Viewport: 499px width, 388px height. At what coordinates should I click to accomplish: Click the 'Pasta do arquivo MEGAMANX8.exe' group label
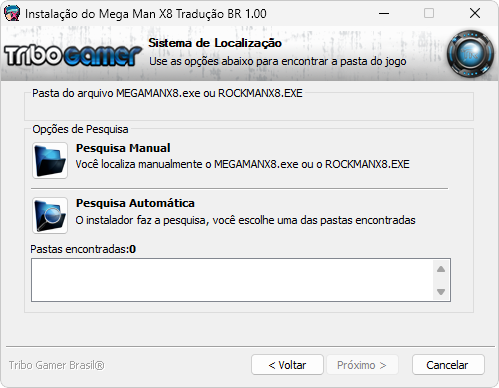click(x=167, y=93)
